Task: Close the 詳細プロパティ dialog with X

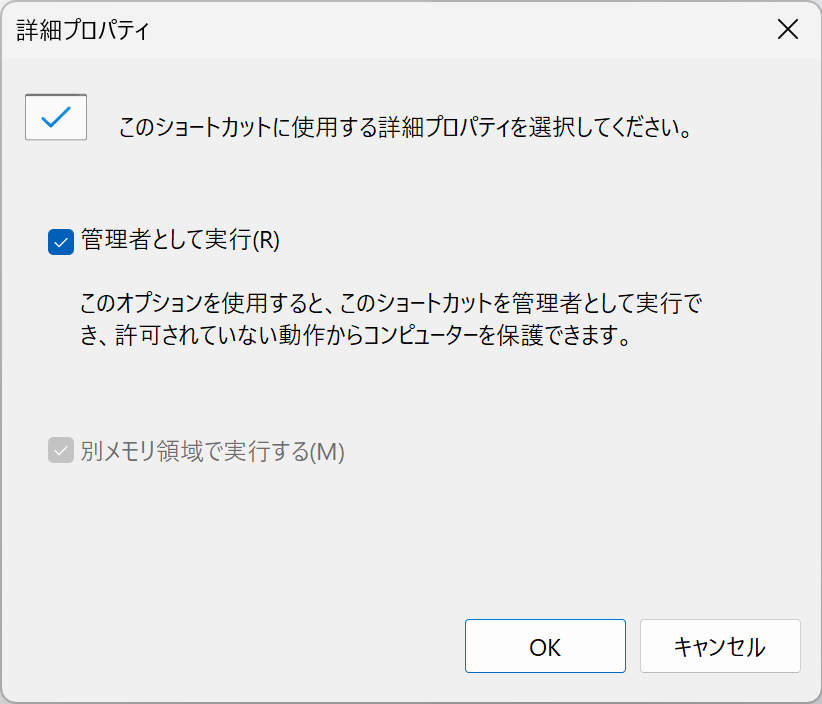Action: pos(787,29)
